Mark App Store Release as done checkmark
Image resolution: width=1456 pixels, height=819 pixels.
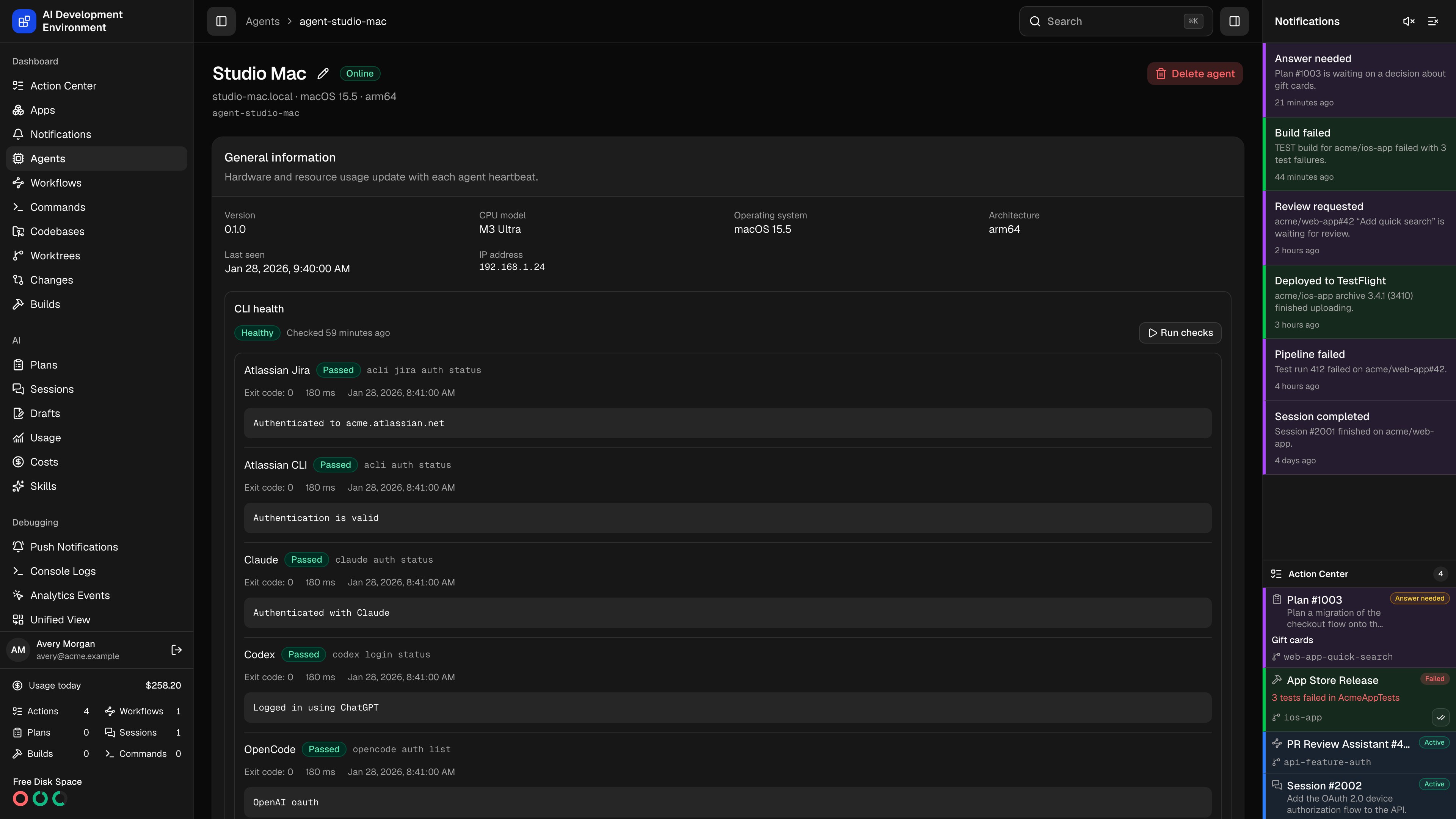click(1440, 718)
